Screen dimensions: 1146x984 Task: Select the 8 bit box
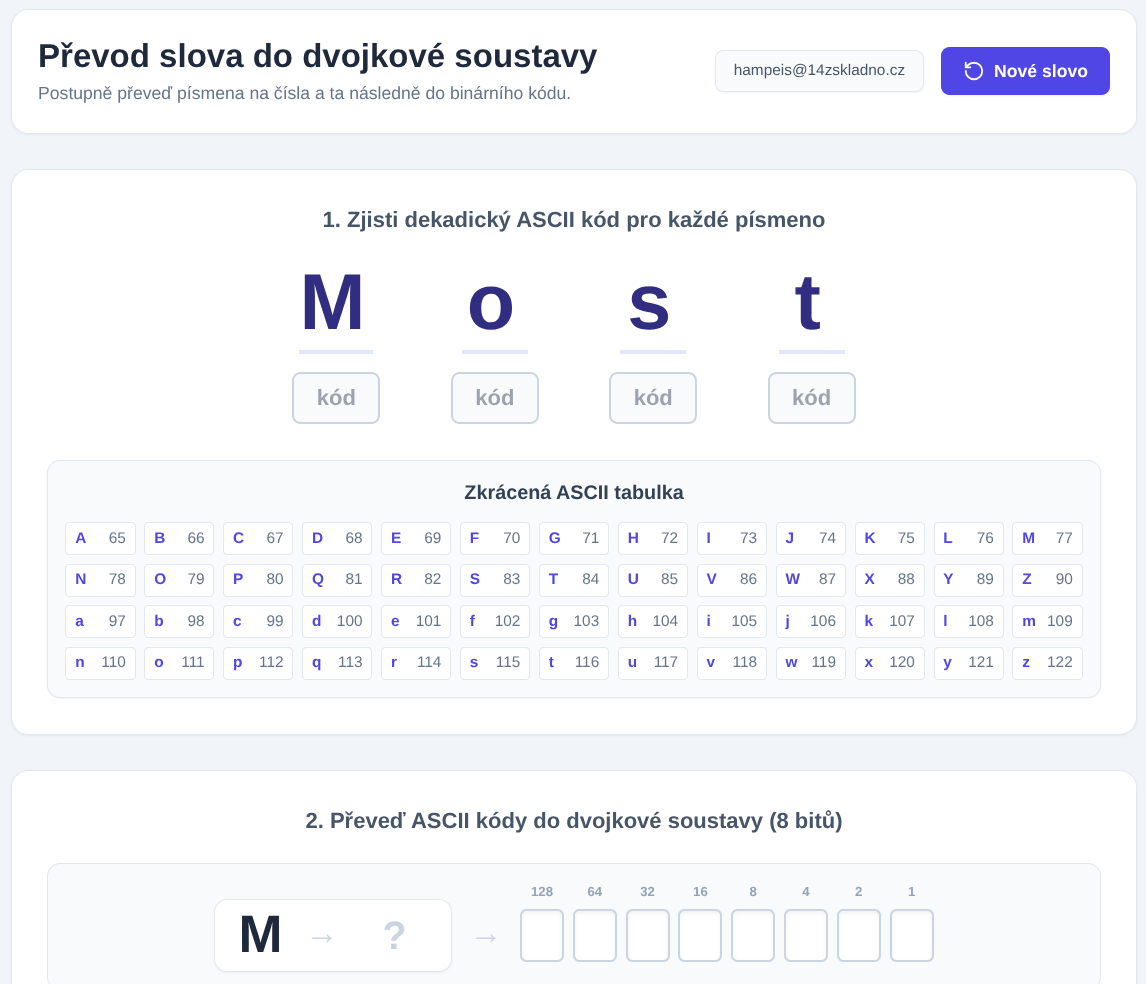point(753,935)
